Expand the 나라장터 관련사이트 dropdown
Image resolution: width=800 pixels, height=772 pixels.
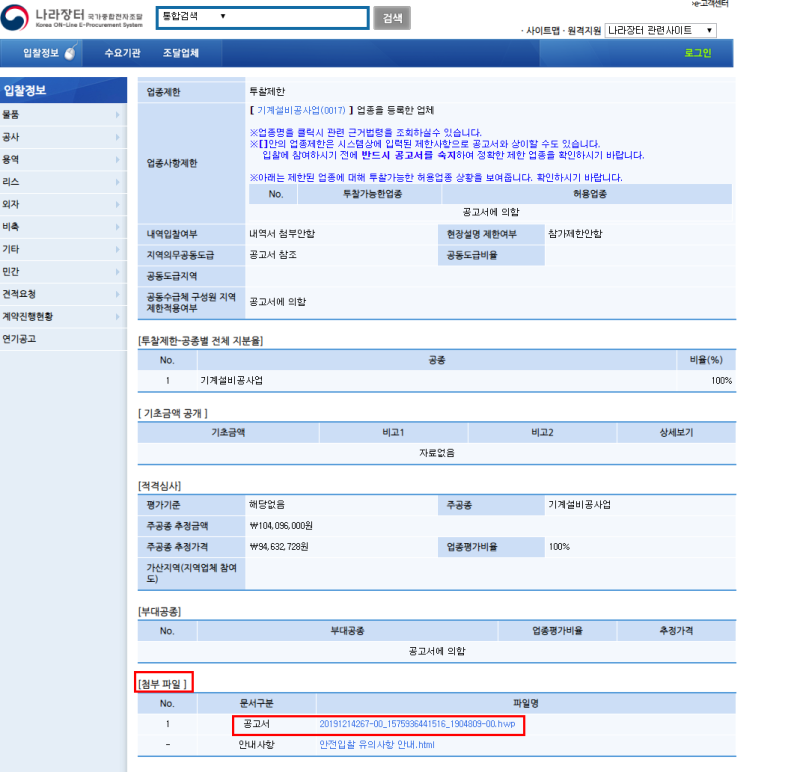click(661, 31)
